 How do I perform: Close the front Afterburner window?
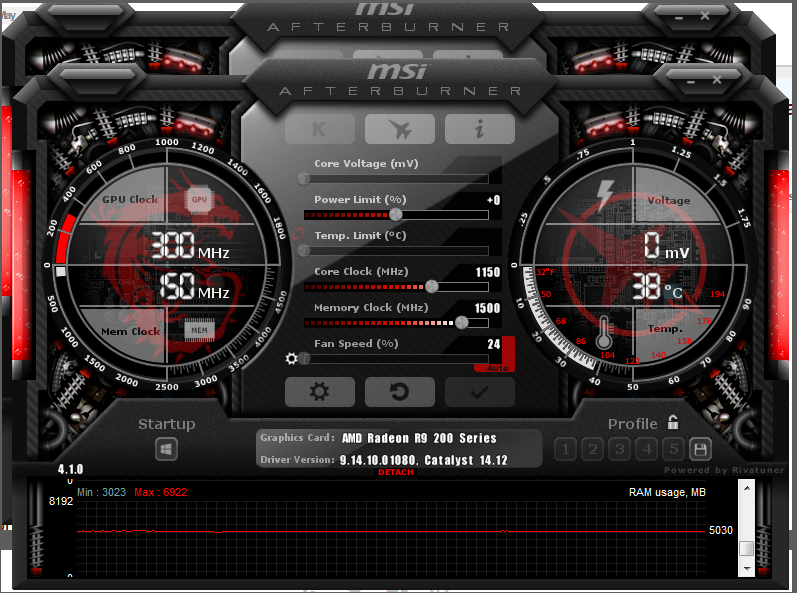tap(717, 80)
